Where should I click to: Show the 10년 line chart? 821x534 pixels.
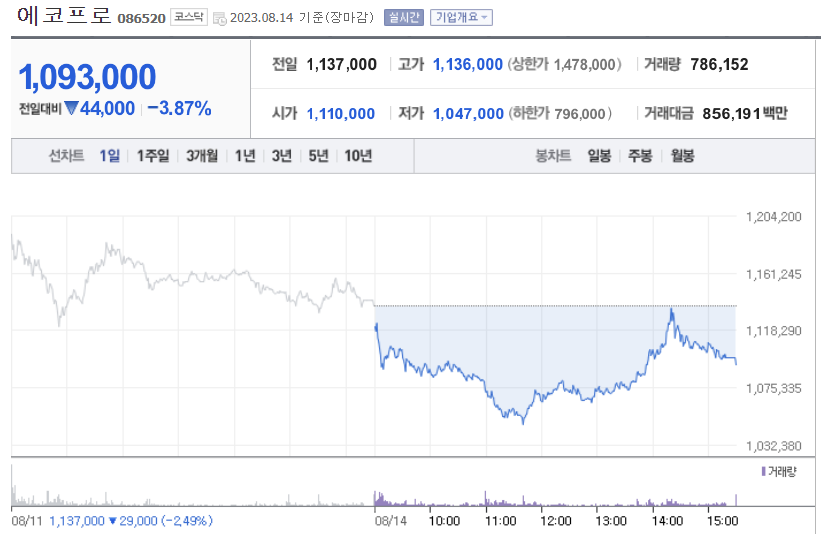tap(358, 155)
